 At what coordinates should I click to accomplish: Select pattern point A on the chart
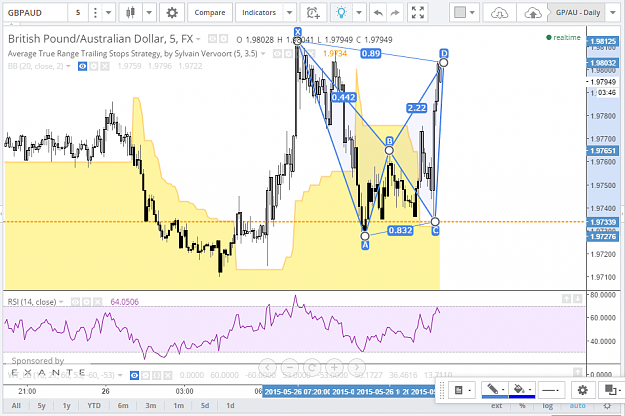click(365, 236)
